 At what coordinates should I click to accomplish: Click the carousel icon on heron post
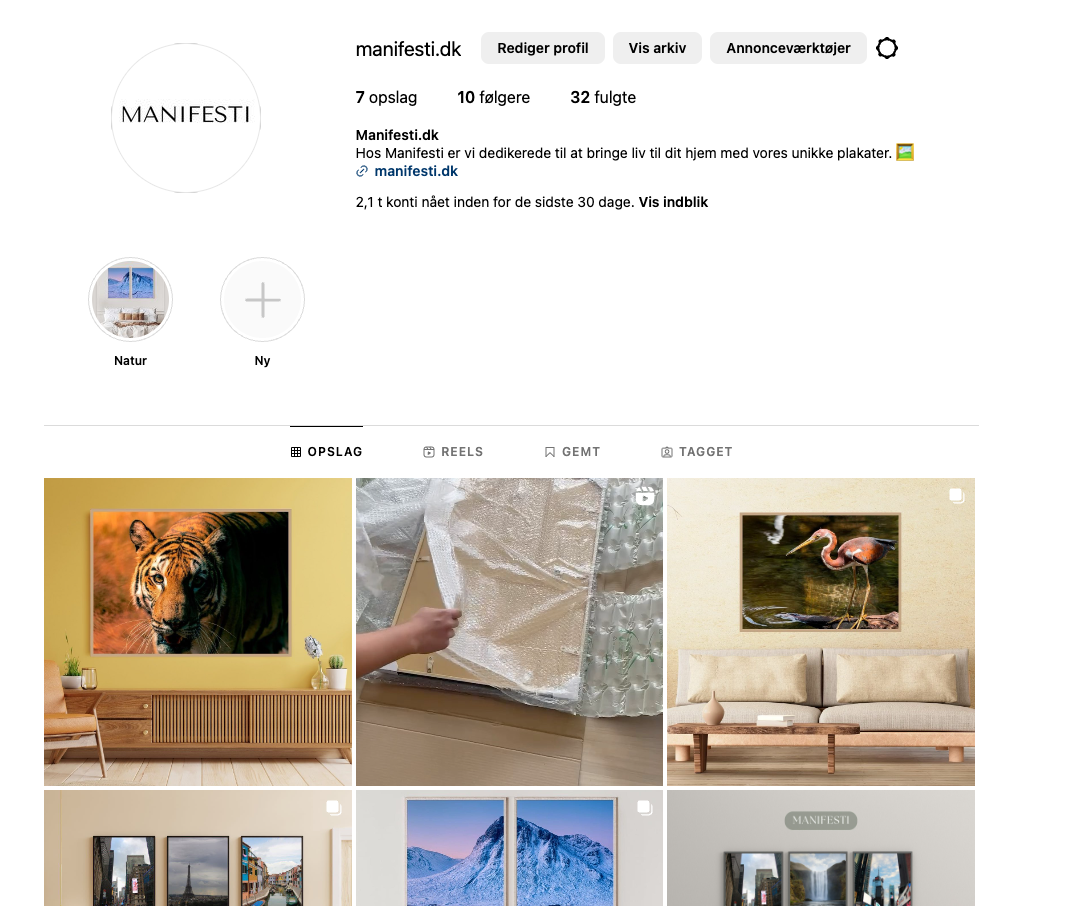tap(957, 496)
